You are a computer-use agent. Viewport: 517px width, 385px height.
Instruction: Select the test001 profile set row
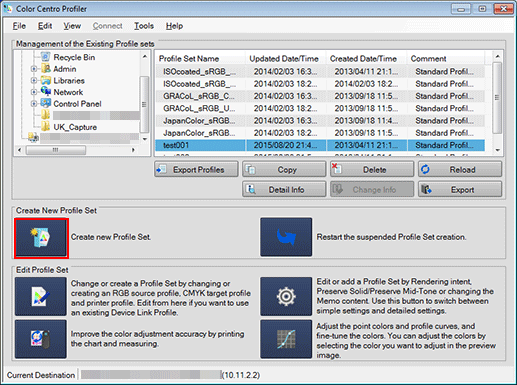click(x=320, y=145)
